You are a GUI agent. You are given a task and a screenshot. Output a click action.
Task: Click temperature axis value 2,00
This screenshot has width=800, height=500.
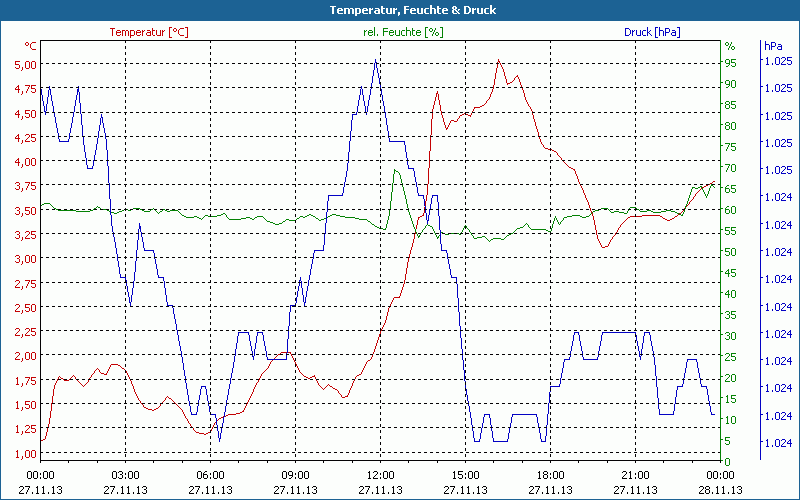click(26, 356)
